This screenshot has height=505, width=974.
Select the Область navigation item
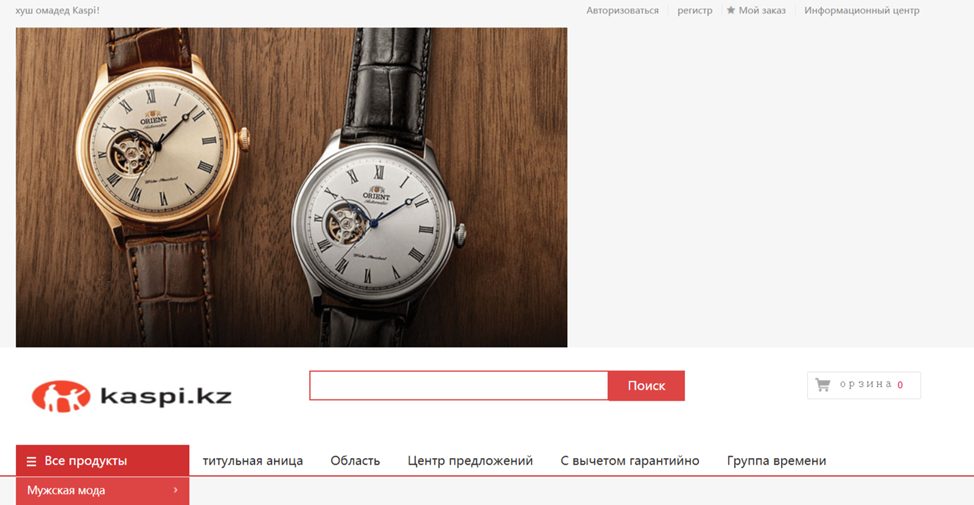355,461
